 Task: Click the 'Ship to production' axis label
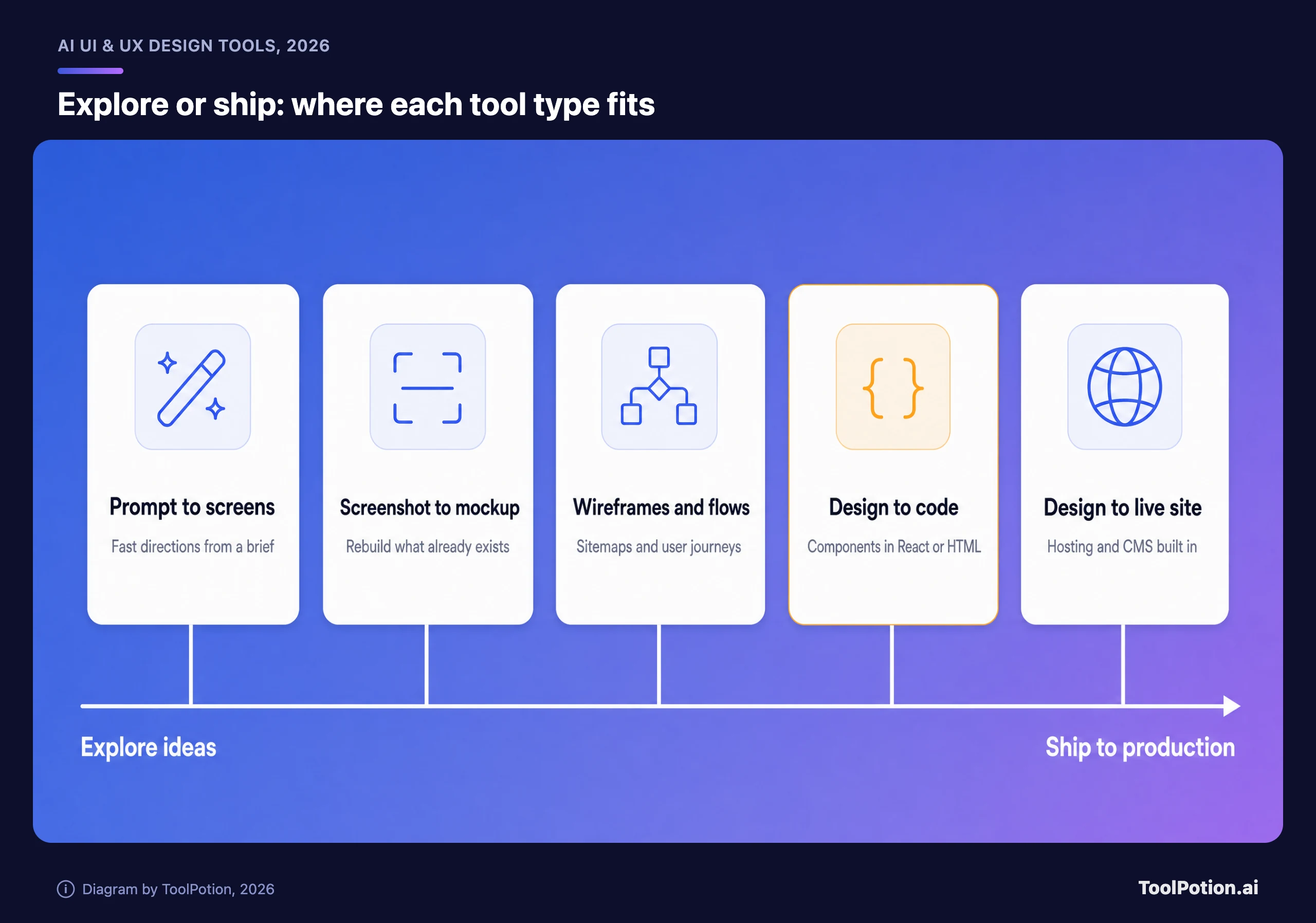point(1140,748)
